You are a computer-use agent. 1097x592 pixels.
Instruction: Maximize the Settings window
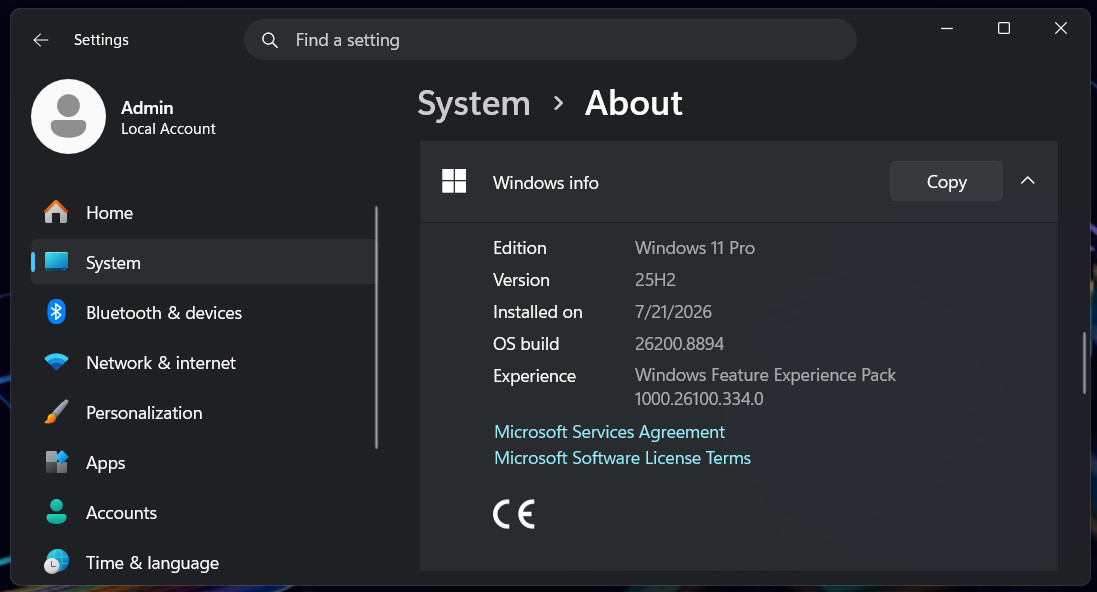tap(1004, 28)
